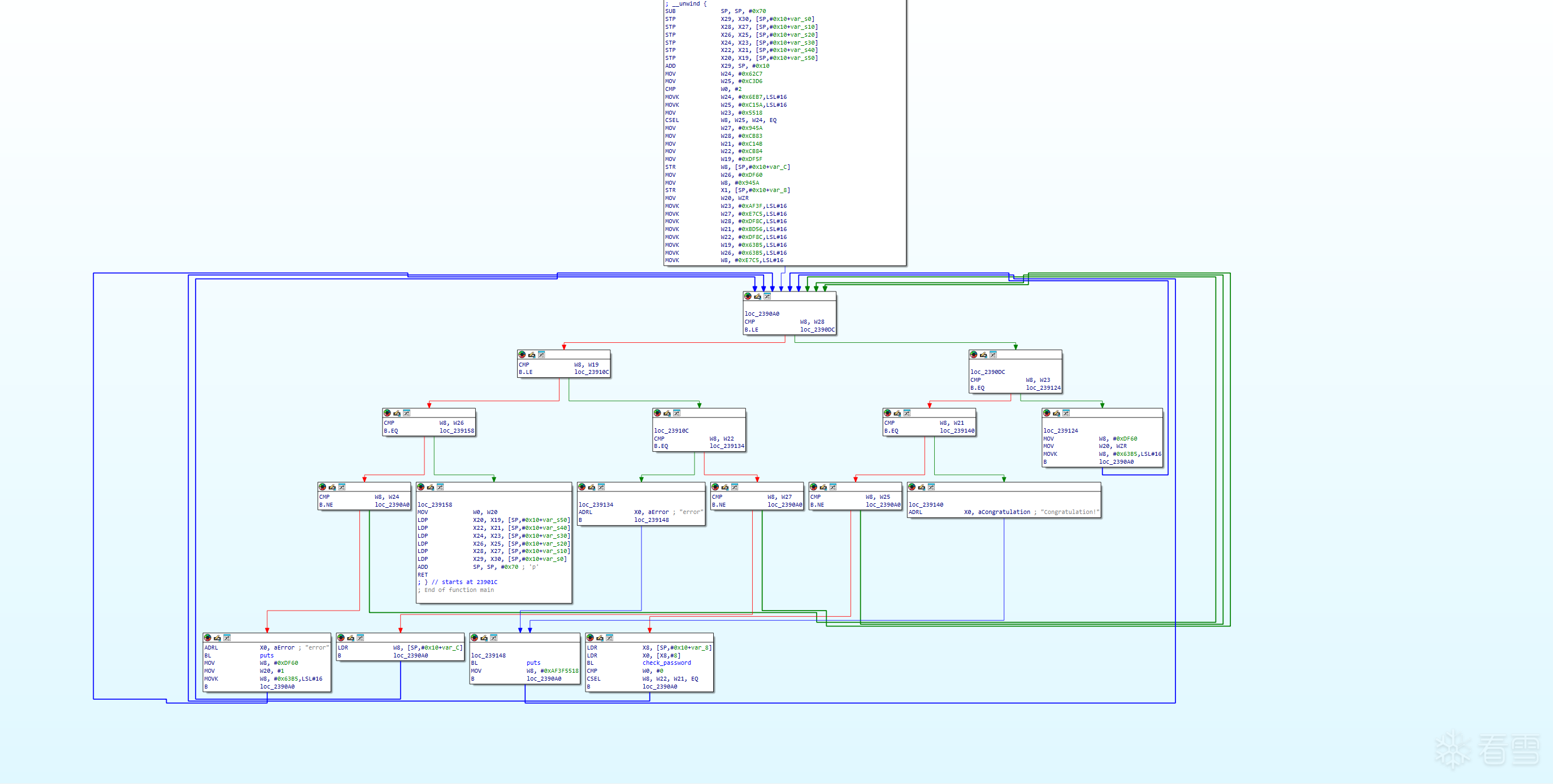
Task: Click group-nodes icon on loc_23910C node
Action: 676,413
